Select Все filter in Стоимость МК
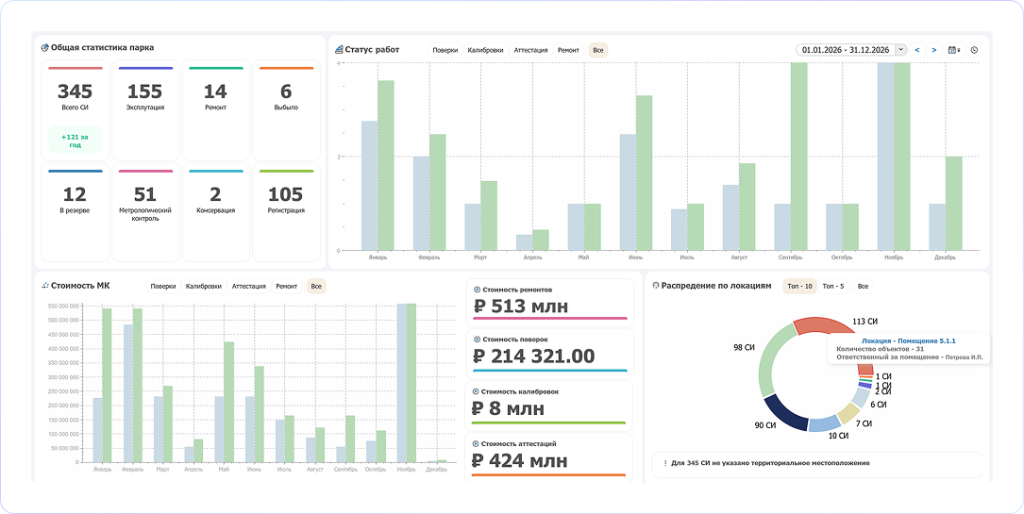The image size is (1024, 514). click(316, 286)
